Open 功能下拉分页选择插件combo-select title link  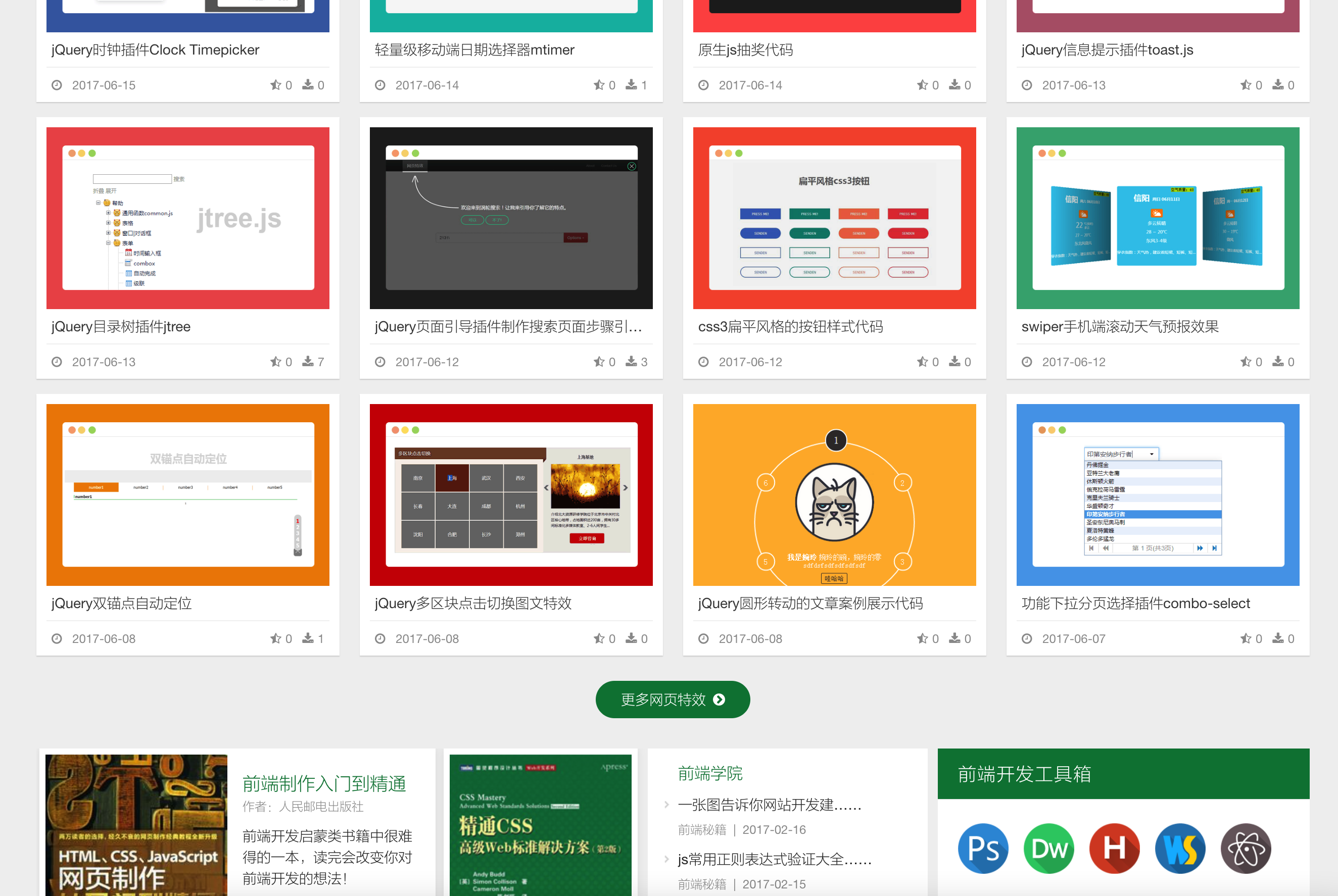click(1136, 604)
